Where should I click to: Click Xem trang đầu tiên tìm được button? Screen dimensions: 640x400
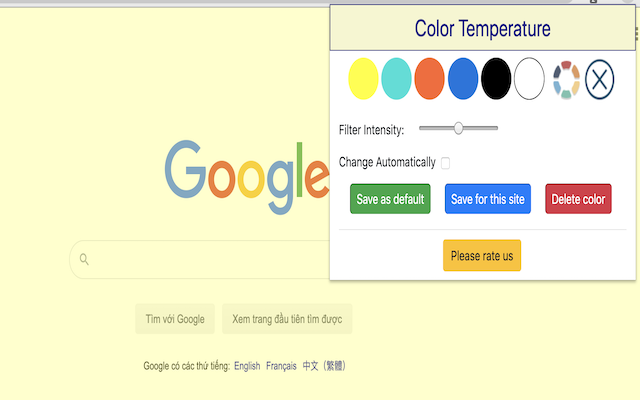pos(287,319)
